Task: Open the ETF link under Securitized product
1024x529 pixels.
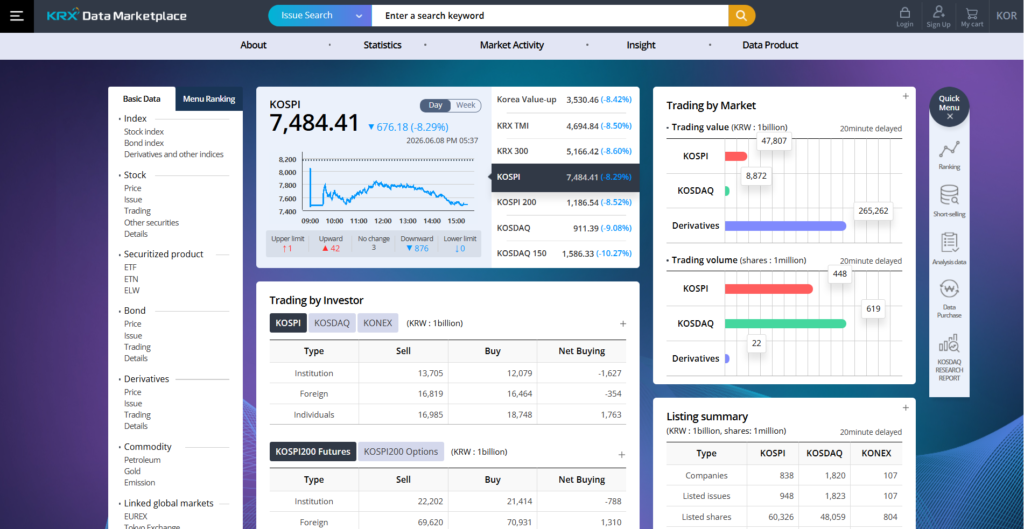Action: point(130,268)
